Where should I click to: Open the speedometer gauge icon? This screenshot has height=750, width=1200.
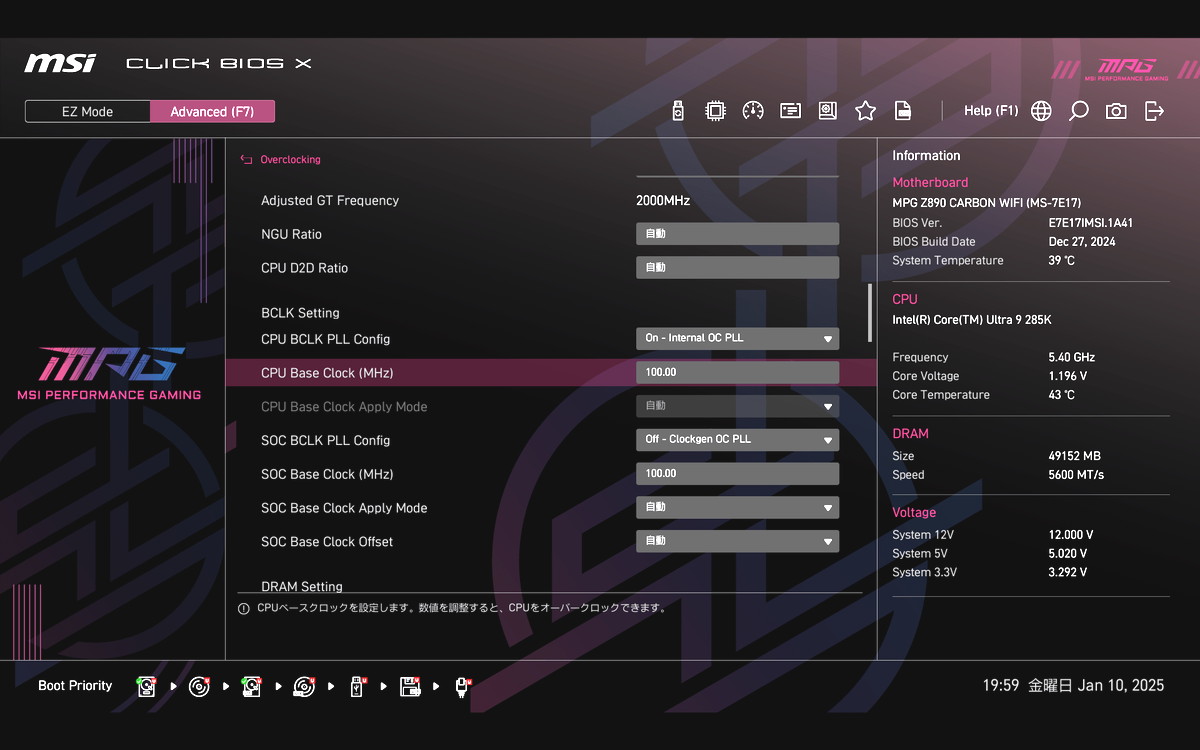[x=753, y=111]
